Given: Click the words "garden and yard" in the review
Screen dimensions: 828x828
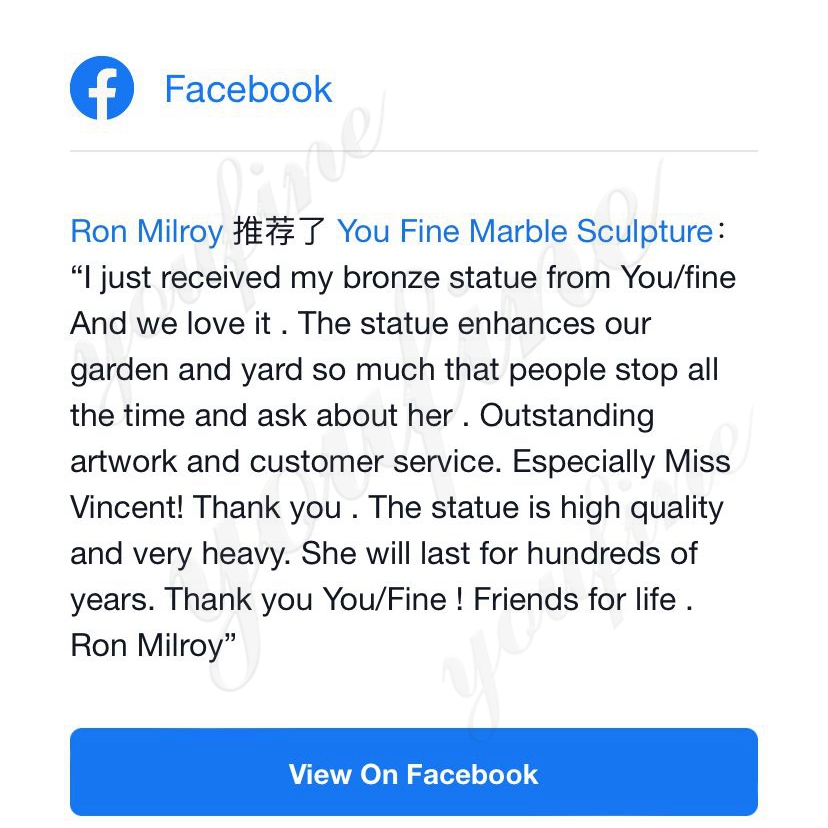Looking at the screenshot, I should point(186,370).
